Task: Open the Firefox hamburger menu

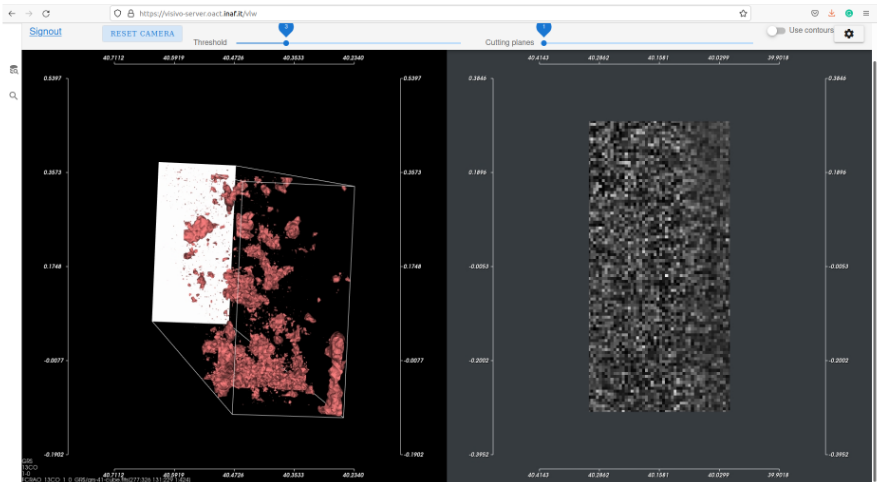Action: (865, 13)
